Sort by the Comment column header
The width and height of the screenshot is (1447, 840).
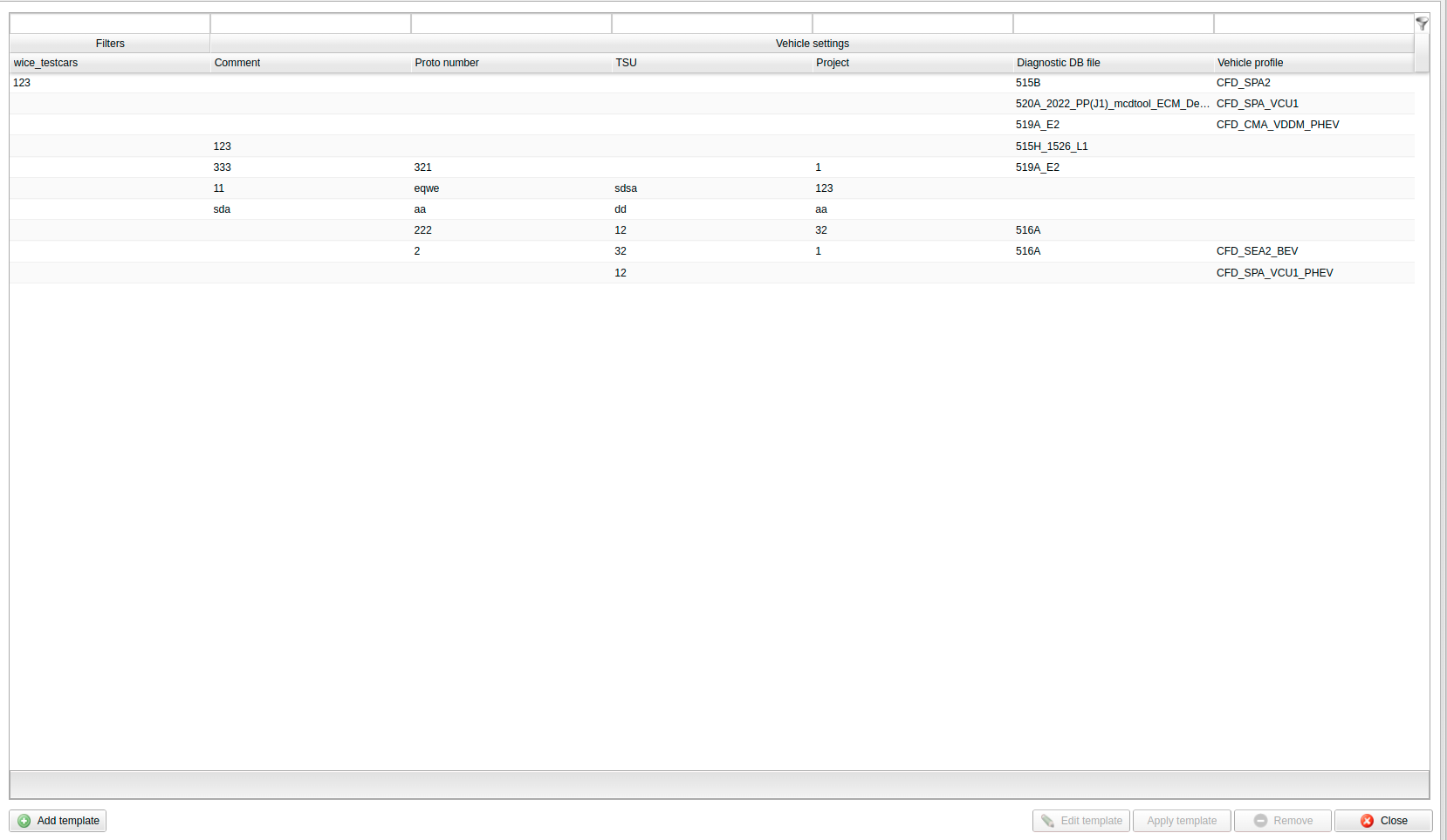pyautogui.click(x=310, y=63)
